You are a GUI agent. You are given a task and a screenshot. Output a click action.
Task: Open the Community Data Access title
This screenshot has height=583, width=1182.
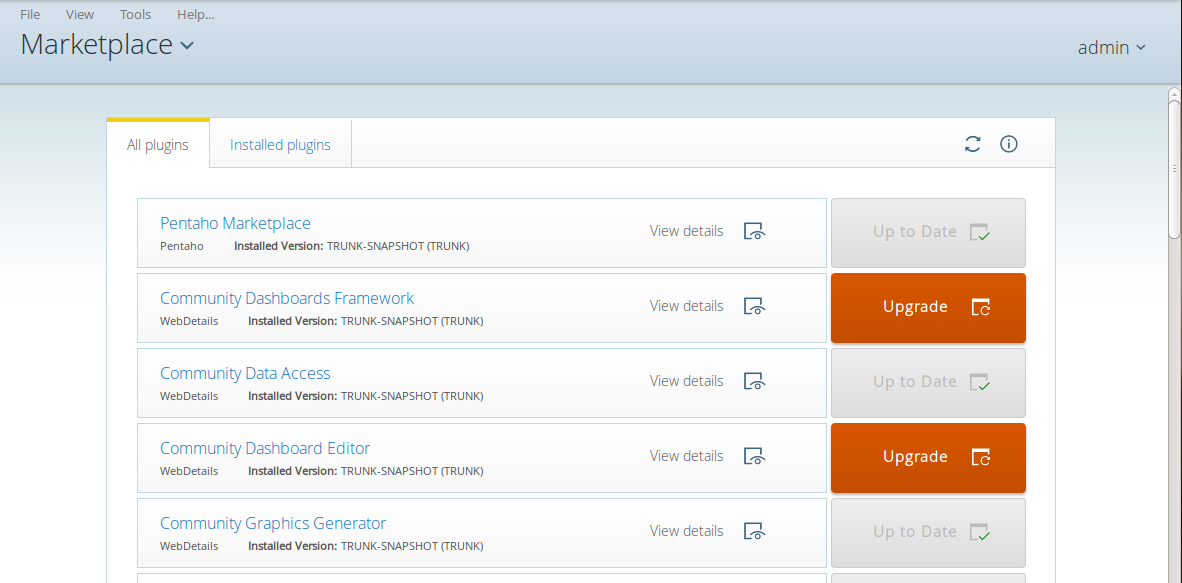point(245,373)
